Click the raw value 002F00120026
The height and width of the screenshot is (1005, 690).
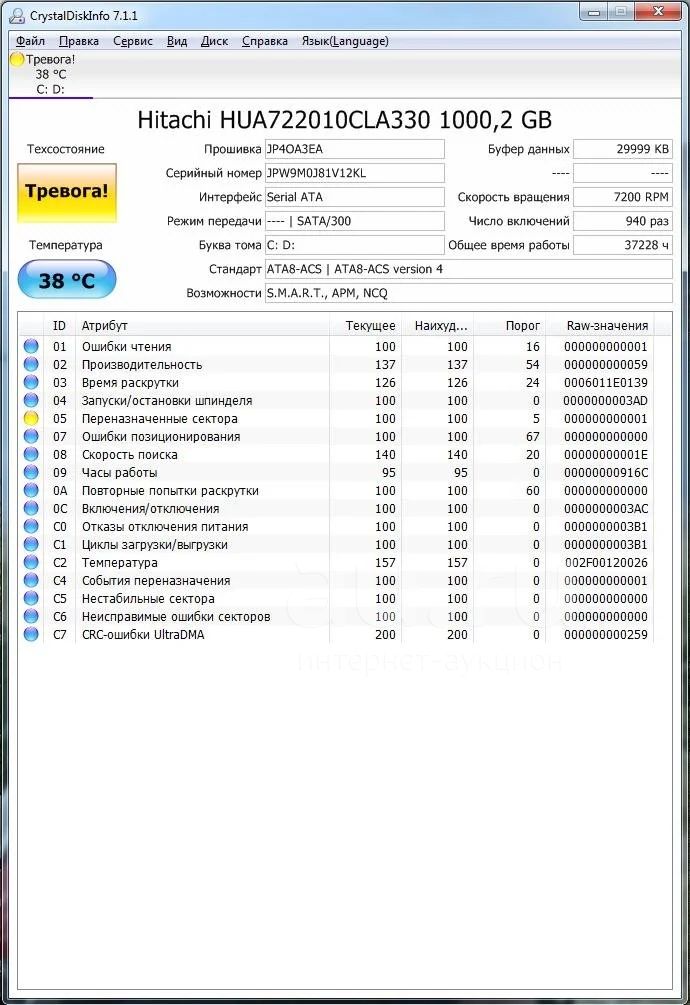(x=605, y=562)
